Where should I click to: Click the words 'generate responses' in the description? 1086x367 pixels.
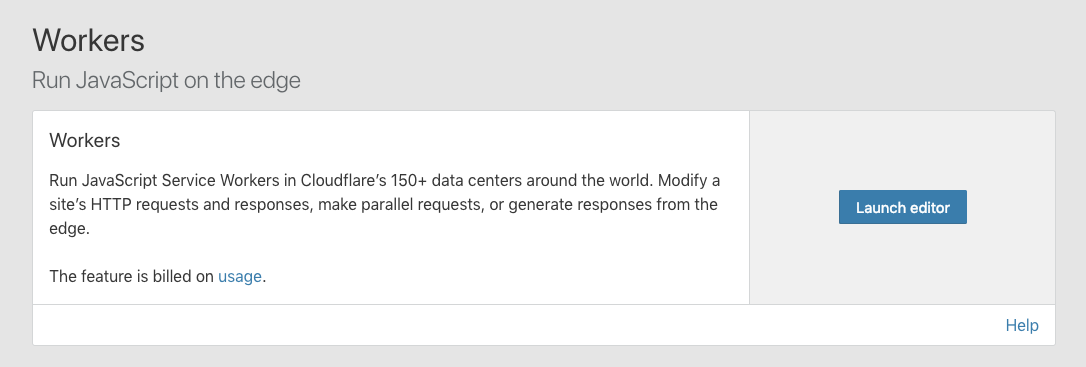coord(560,205)
